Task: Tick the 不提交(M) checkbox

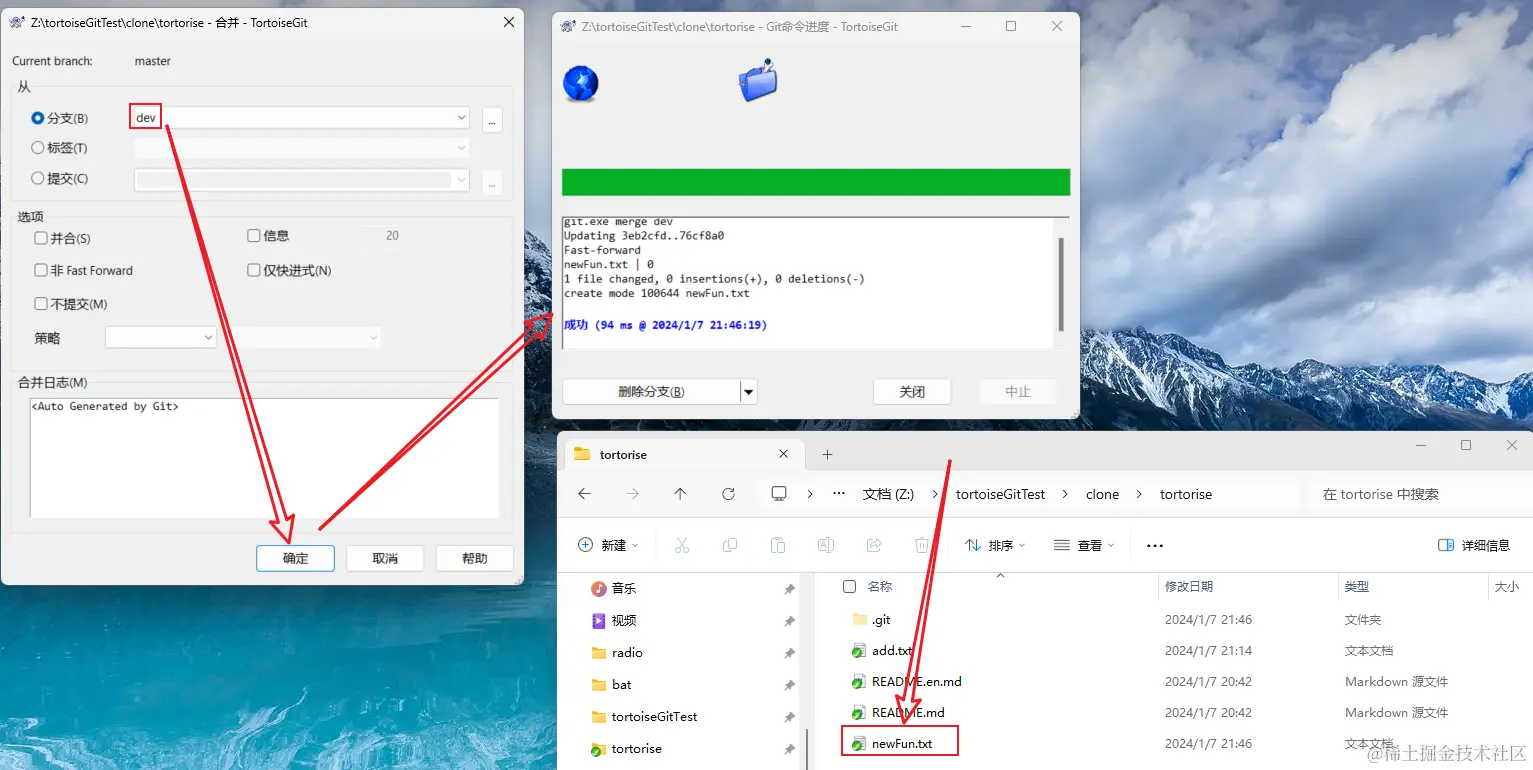Action: point(41,304)
